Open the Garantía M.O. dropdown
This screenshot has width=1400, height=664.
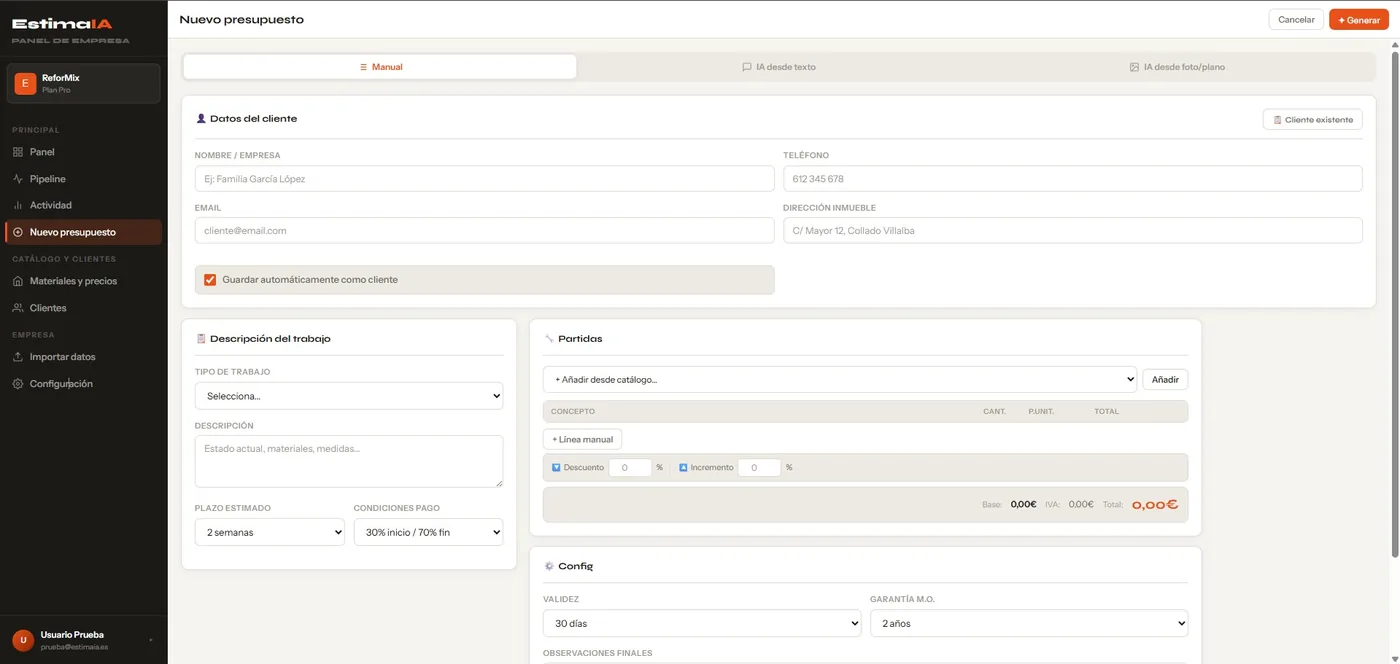[x=1029, y=623]
